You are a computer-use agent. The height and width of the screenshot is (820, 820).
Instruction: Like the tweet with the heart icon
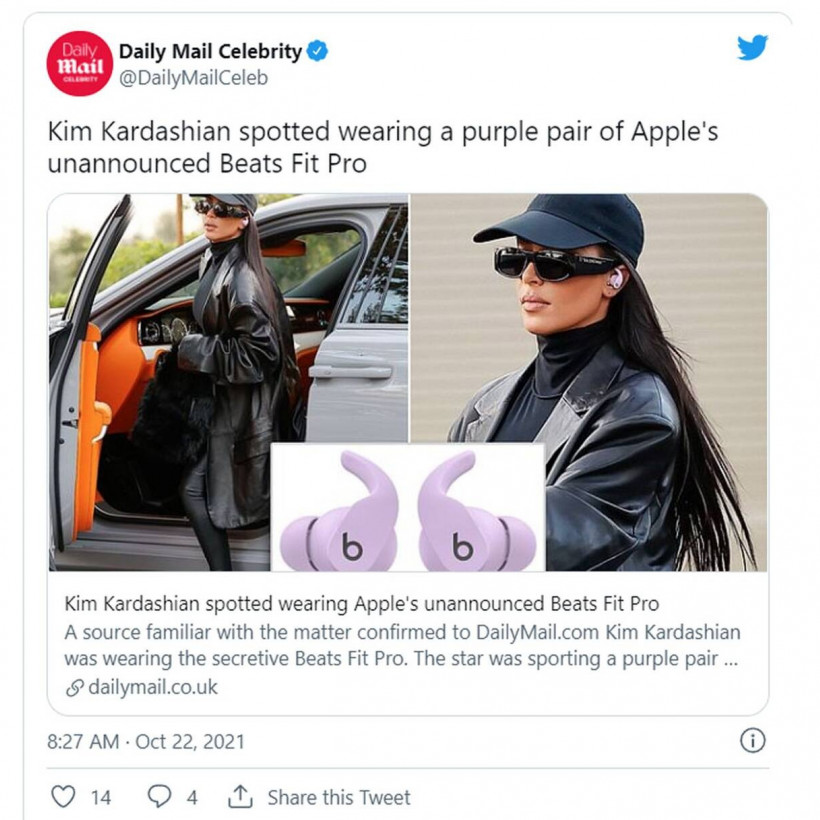pyautogui.click(x=63, y=796)
